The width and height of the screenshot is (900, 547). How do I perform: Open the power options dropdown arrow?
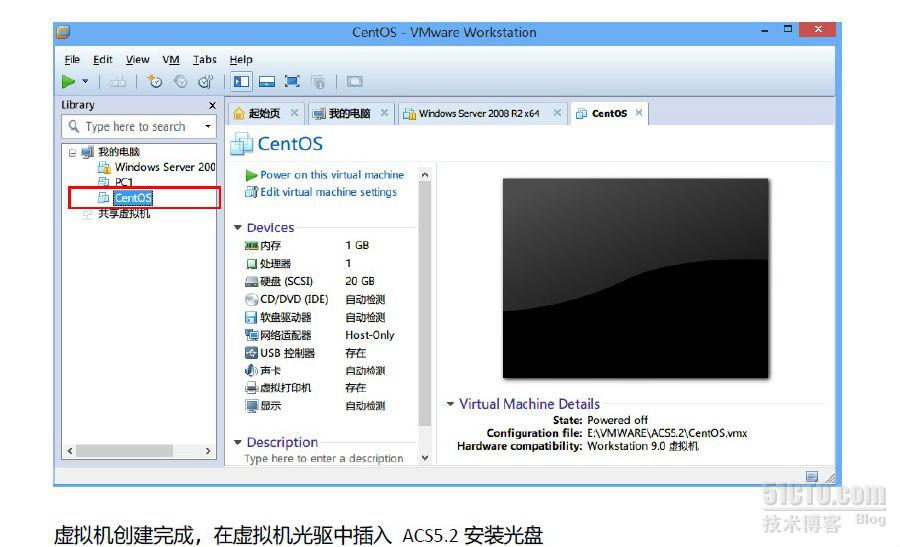tap(86, 82)
